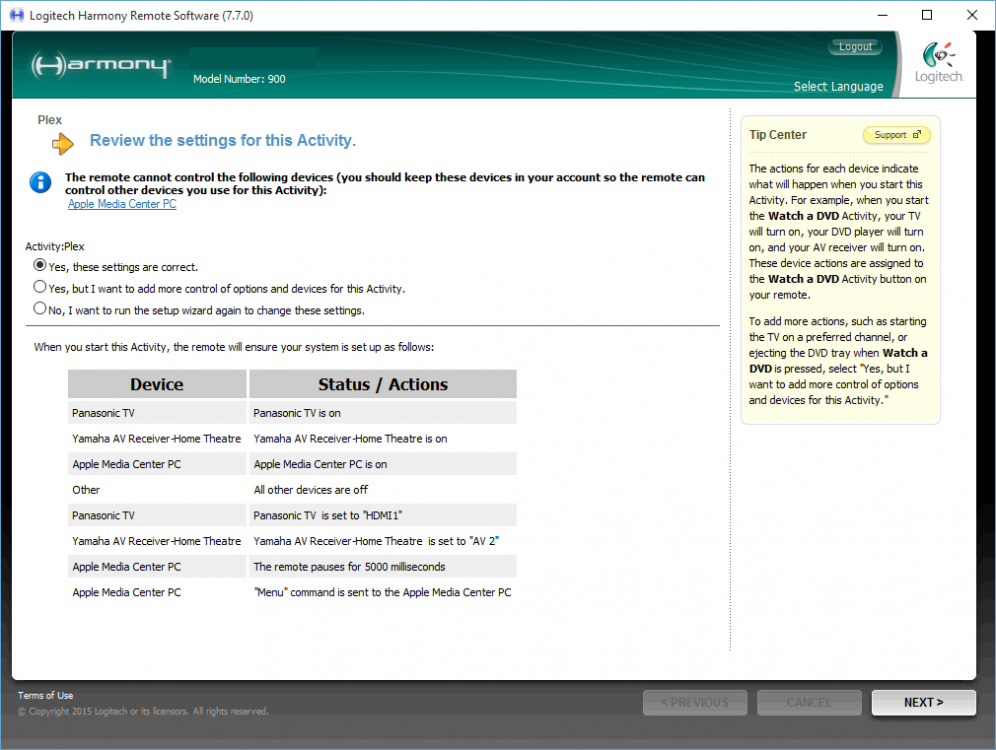Click the 'Menu command is sent' cell

point(383,592)
